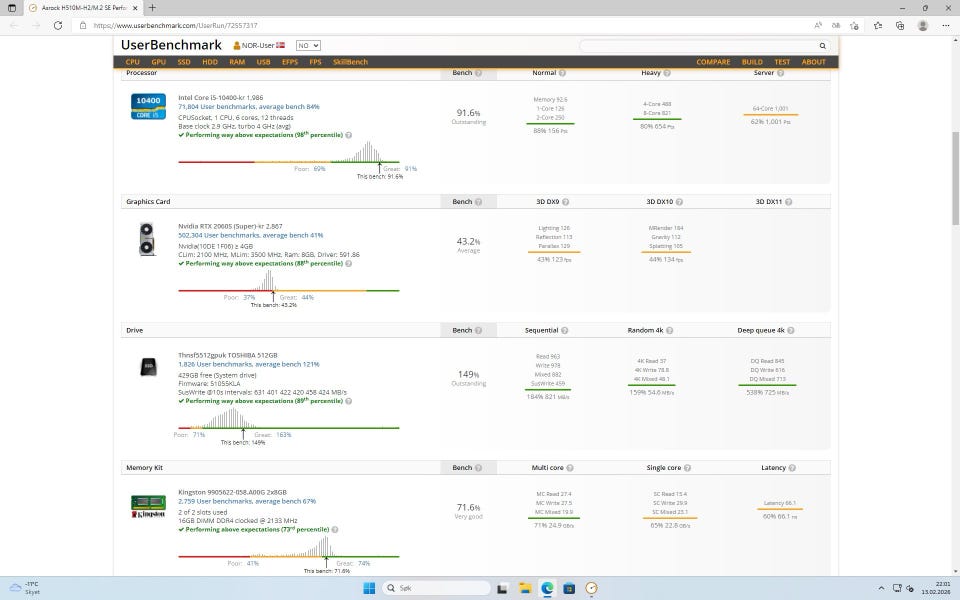This screenshot has width=960, height=600.
Task: Click the RTX 2060S graphics card image
Action: [147, 239]
